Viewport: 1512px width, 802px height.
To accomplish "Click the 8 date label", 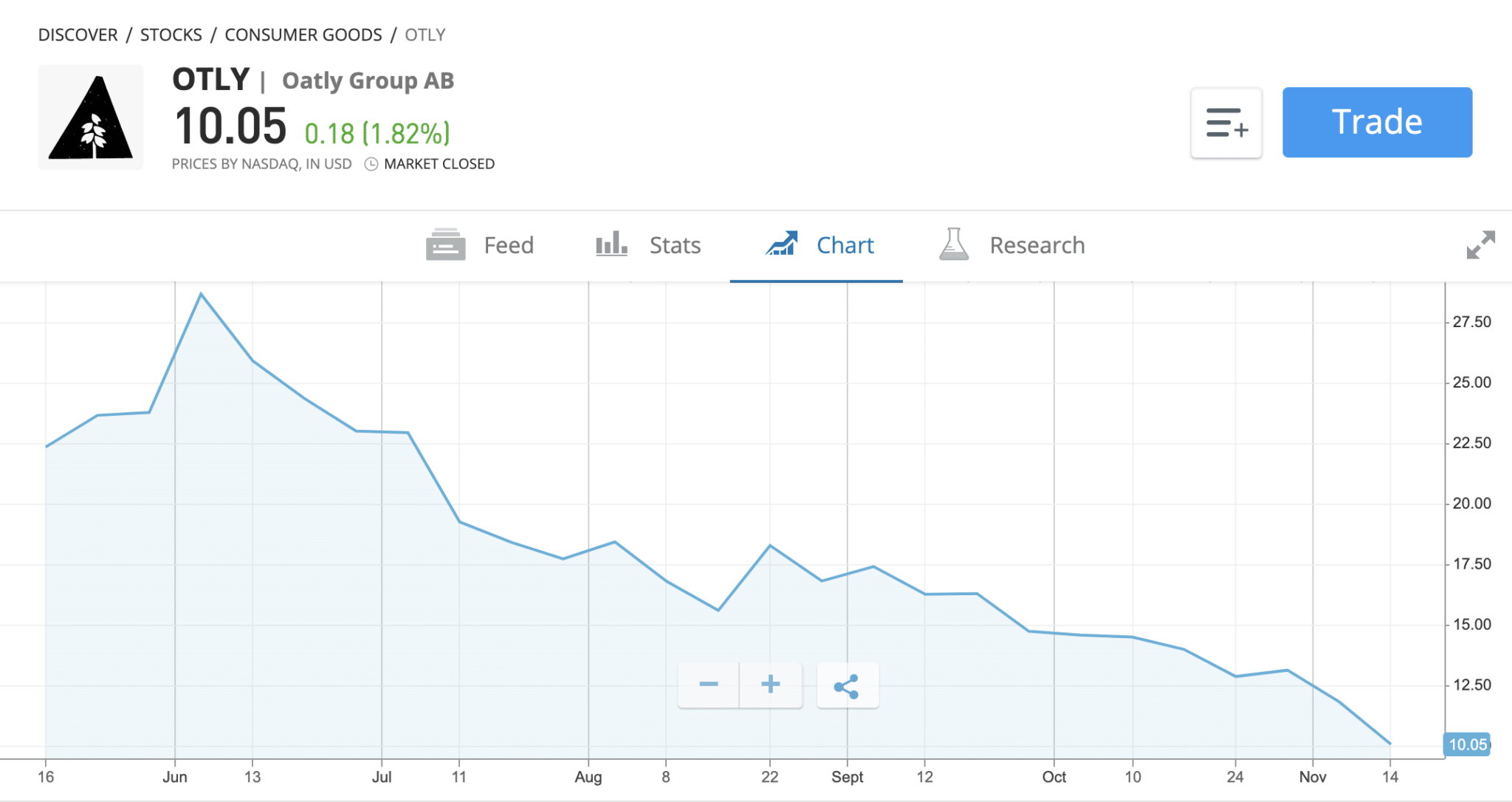I will pyautogui.click(x=666, y=777).
